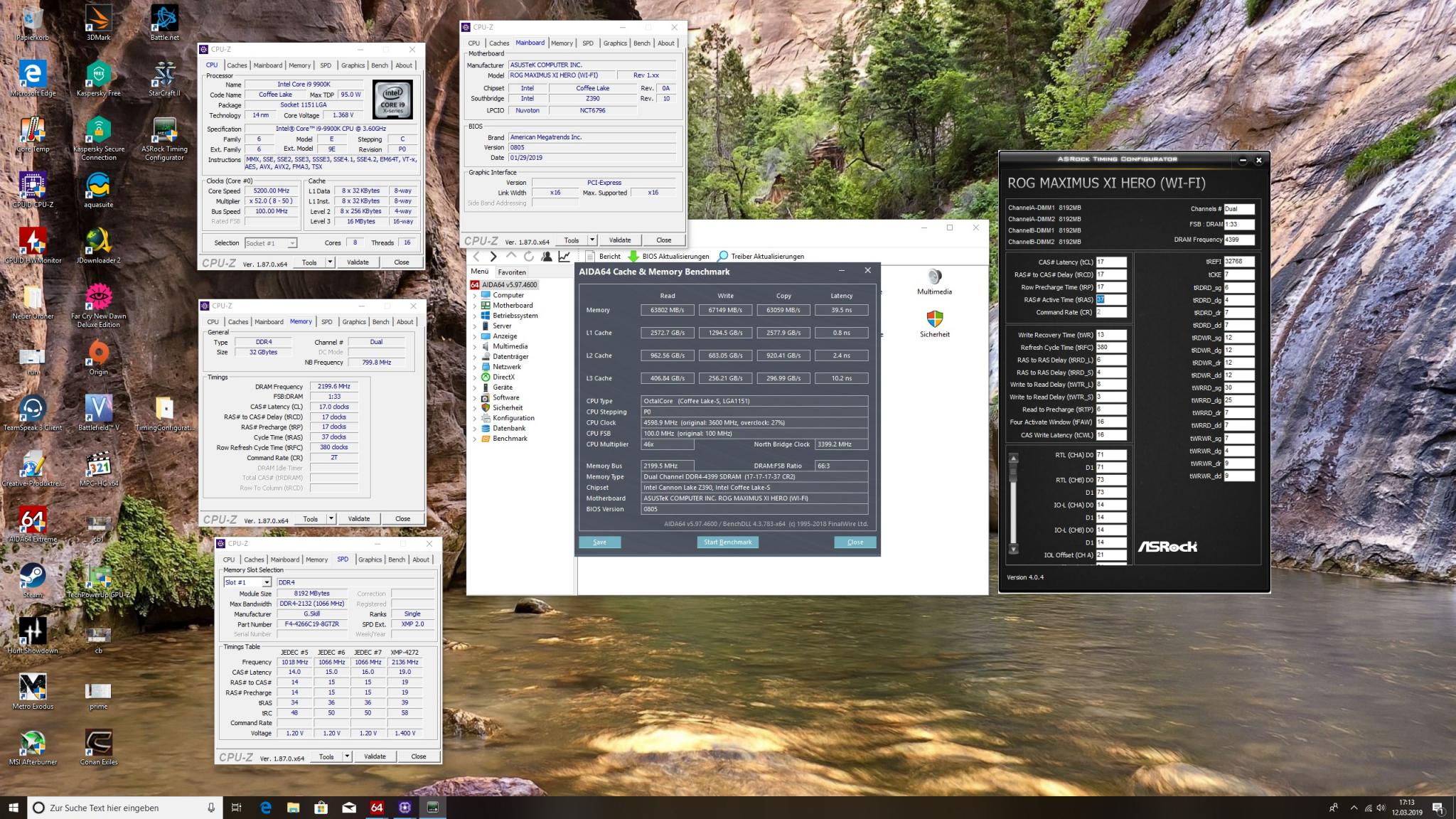Open the Multimedia icon in AIDA64 panel
The image size is (1456, 819).
tap(934, 278)
